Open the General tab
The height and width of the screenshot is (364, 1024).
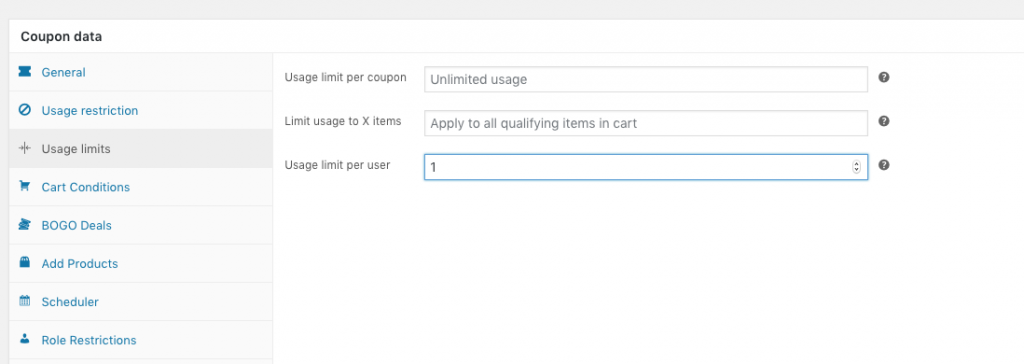tap(140, 72)
